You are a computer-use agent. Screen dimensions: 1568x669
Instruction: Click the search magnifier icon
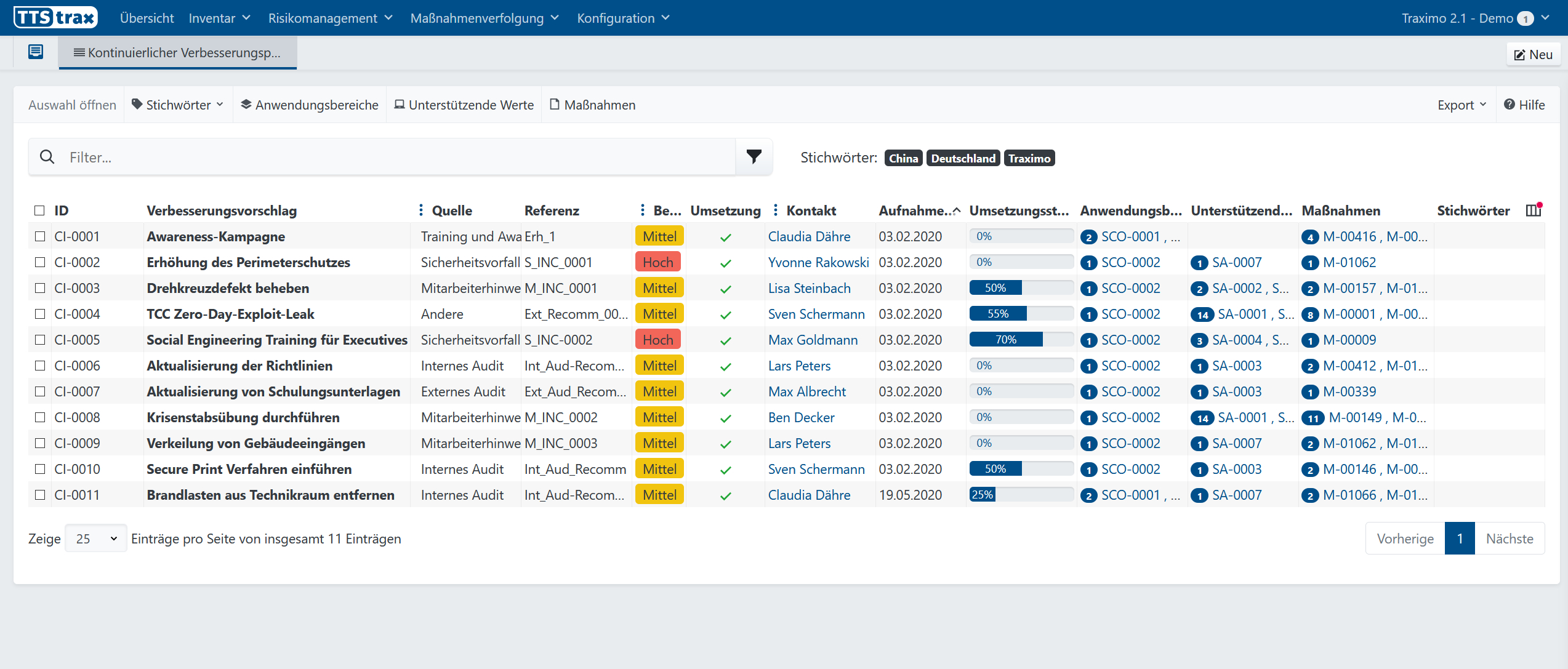click(47, 157)
